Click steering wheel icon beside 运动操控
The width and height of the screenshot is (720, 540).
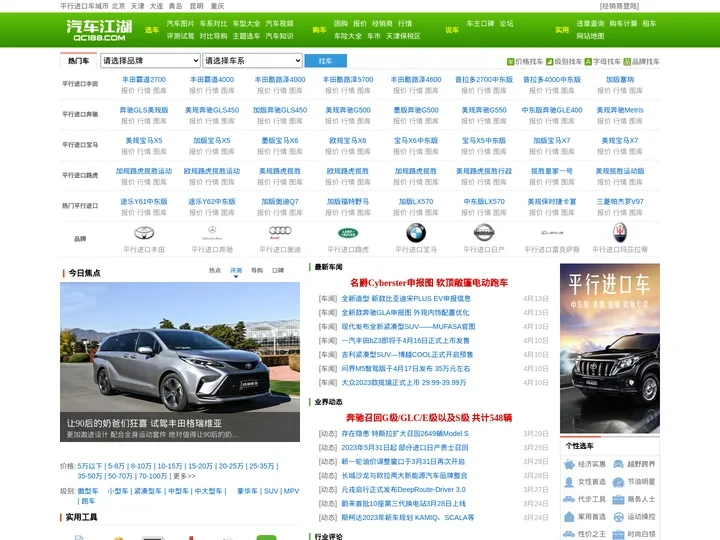(619, 517)
